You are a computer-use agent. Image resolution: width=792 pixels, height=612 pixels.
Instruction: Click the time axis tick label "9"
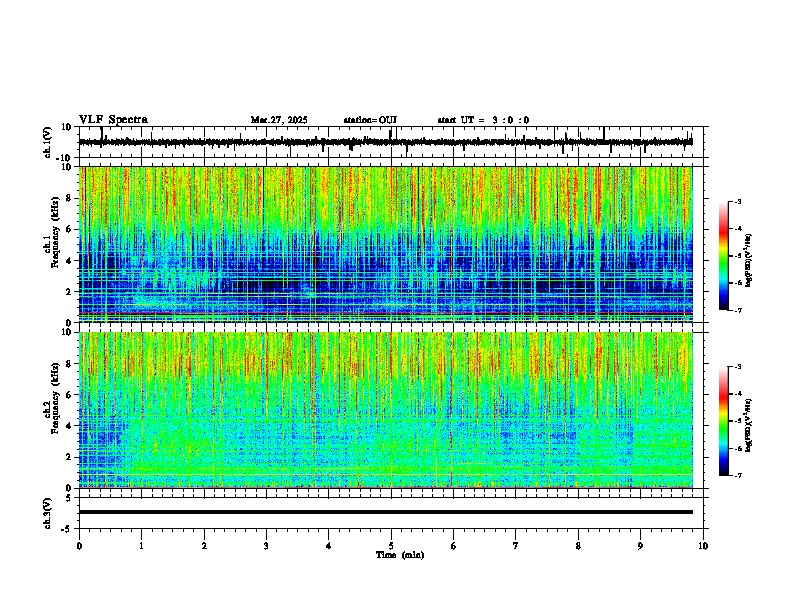(x=640, y=546)
